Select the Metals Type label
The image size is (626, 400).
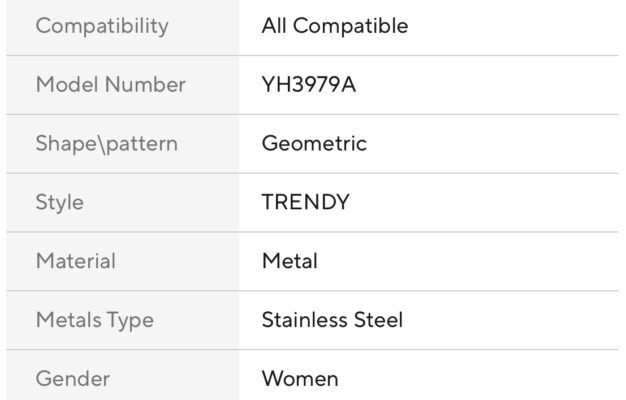(95, 321)
